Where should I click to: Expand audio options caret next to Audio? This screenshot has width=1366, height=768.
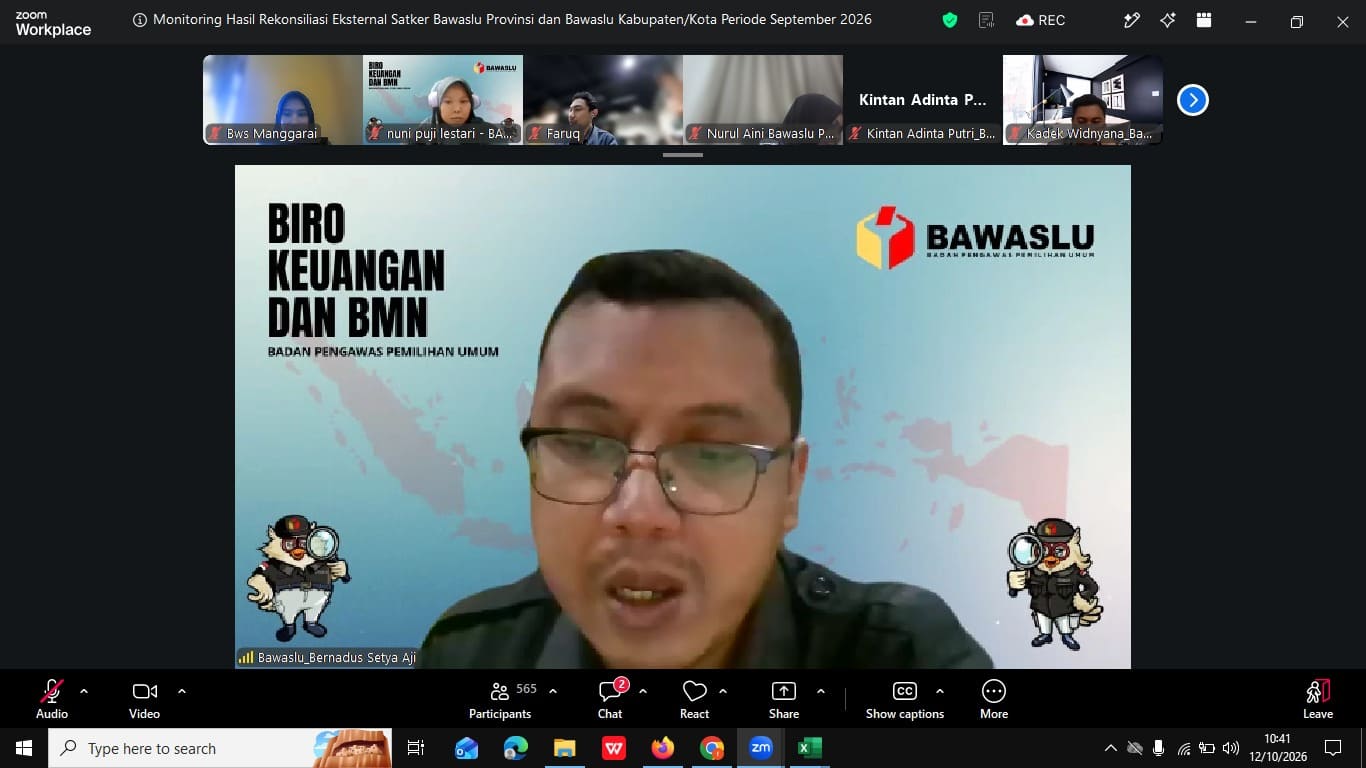[84, 691]
